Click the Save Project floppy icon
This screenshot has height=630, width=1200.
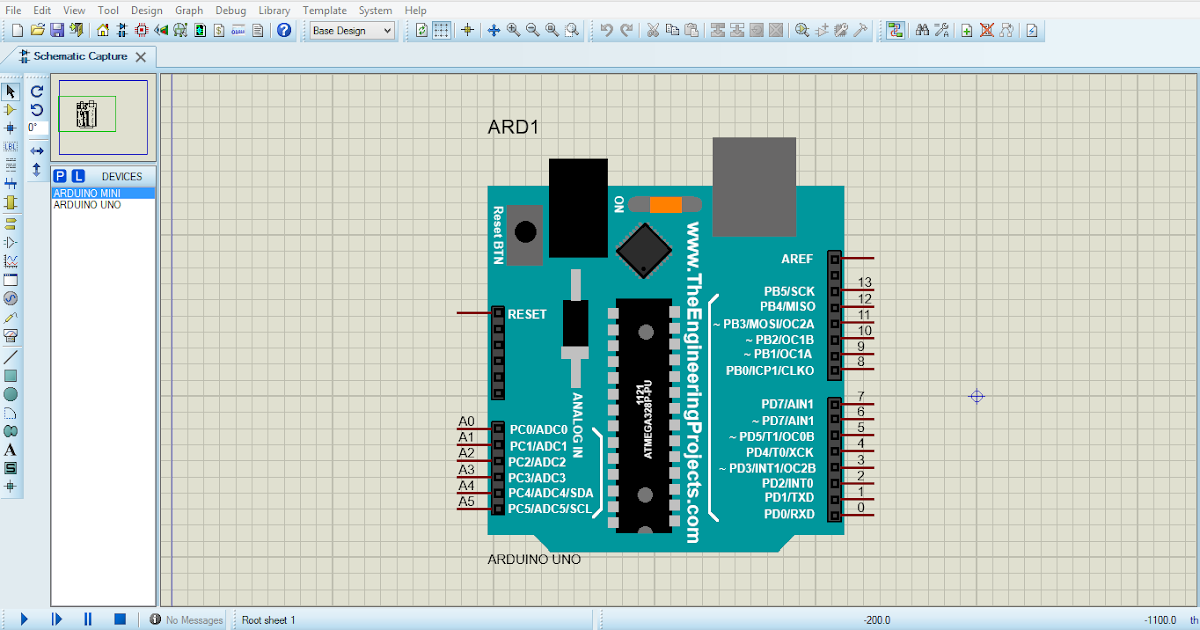[x=57, y=30]
